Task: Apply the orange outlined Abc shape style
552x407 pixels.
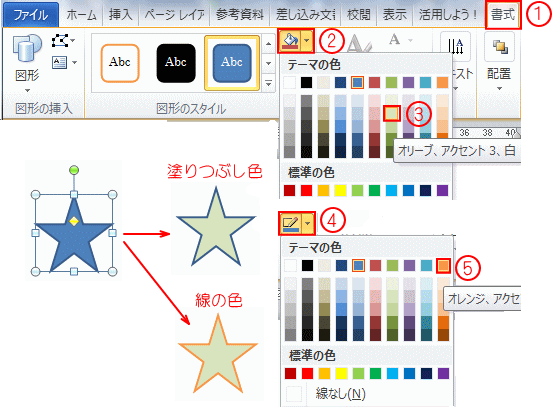Action: (x=120, y=63)
